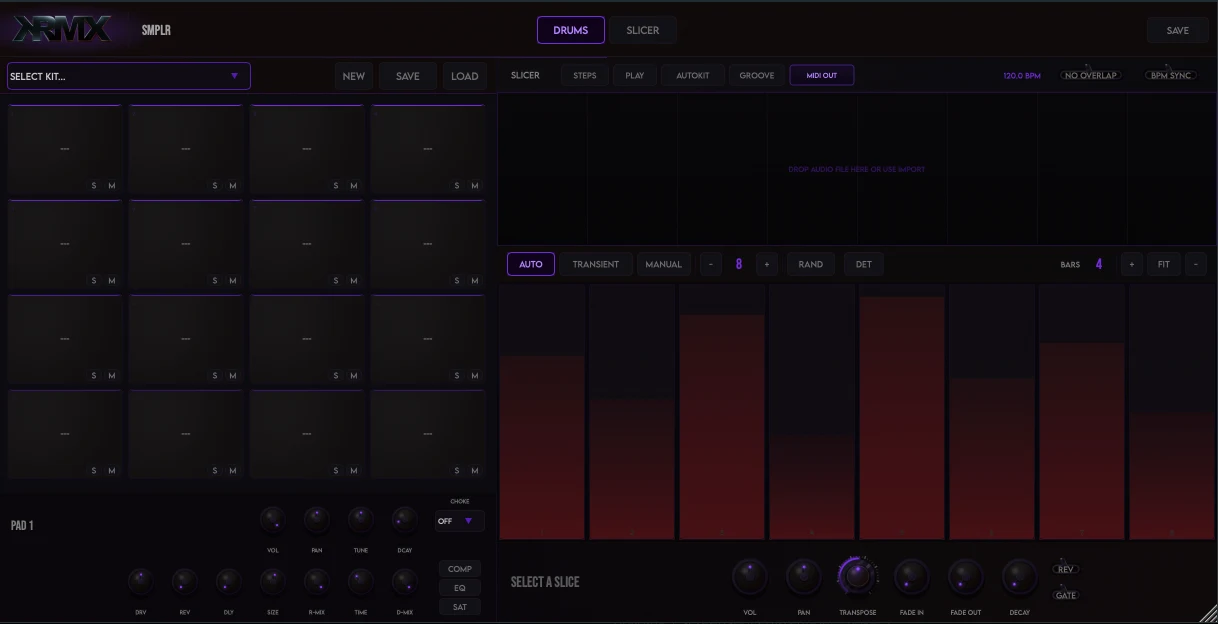Click the D-MIX knob
The height and width of the screenshot is (624, 1218).
(405, 581)
